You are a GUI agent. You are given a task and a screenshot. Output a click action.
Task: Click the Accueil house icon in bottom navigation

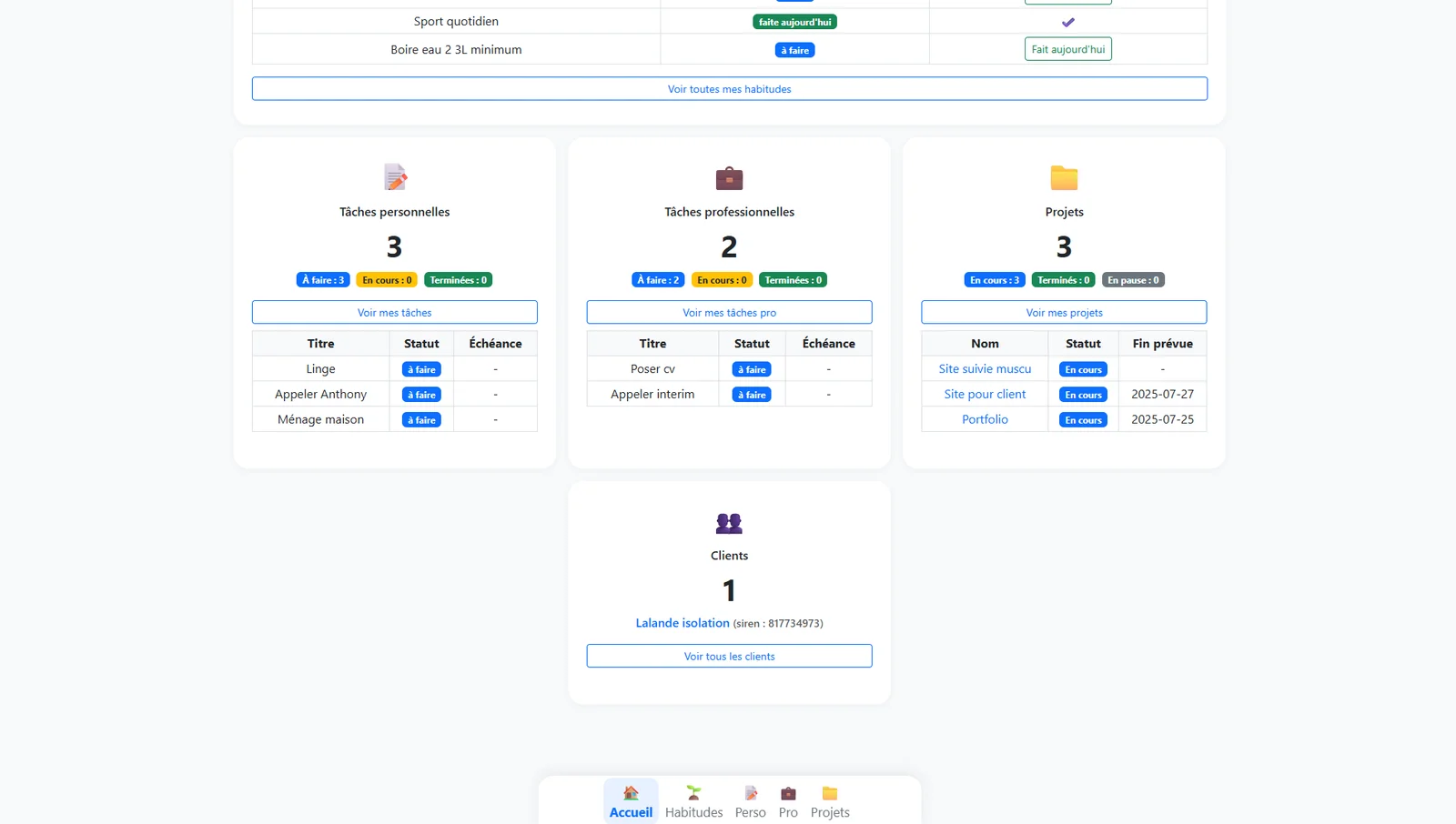(631, 793)
